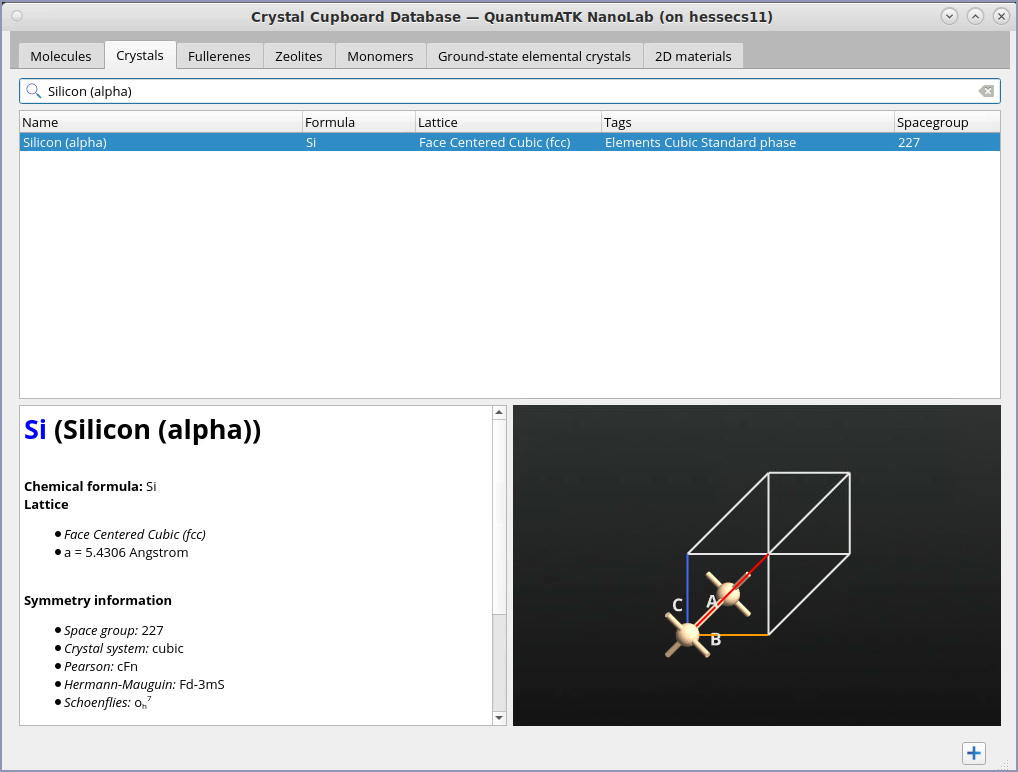This screenshot has height=772, width=1018.
Task: Sort list by Lattice column header
Action: pyautogui.click(x=508, y=122)
